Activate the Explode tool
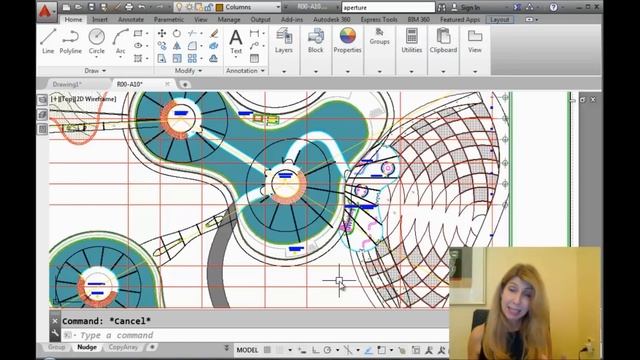 [213, 46]
